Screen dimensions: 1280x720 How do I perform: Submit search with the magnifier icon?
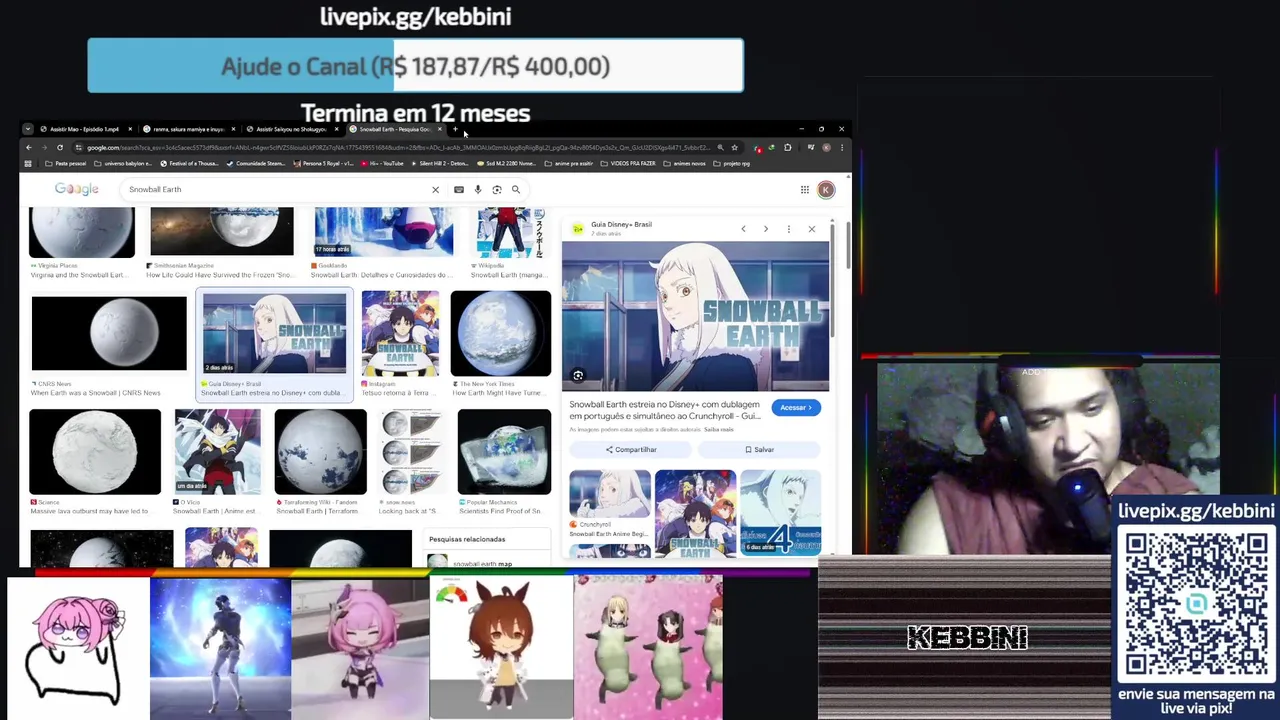(516, 189)
